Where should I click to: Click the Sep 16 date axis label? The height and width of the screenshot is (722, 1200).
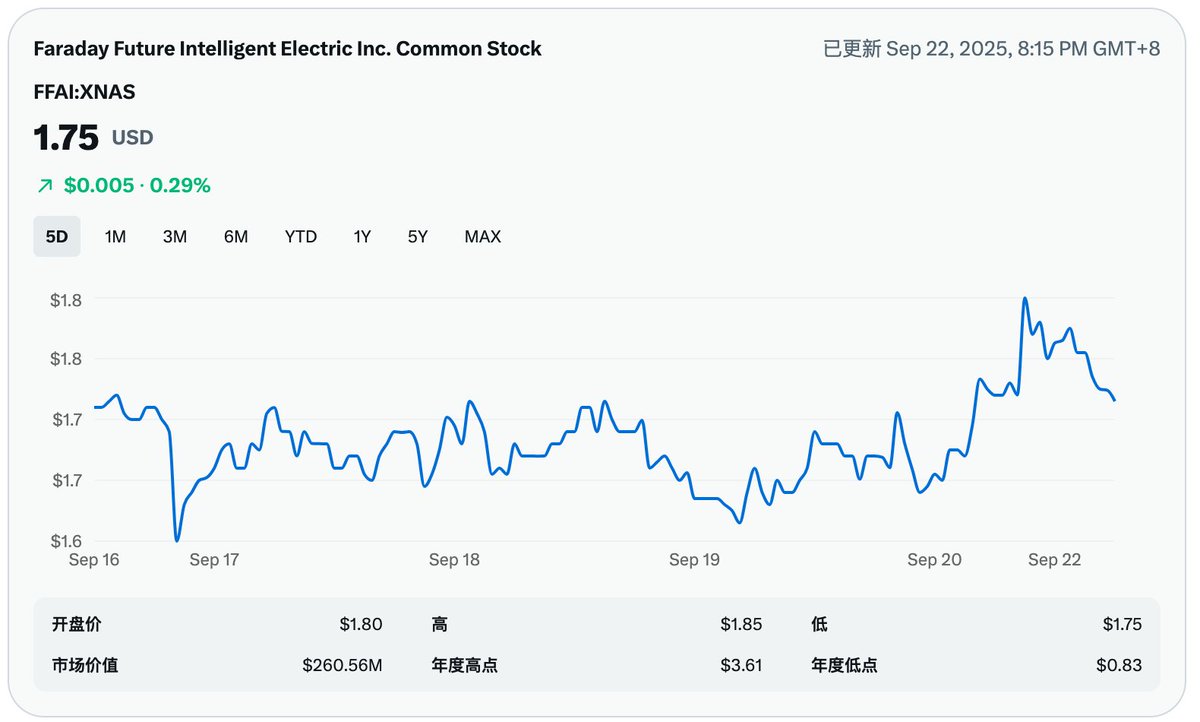pos(94,560)
